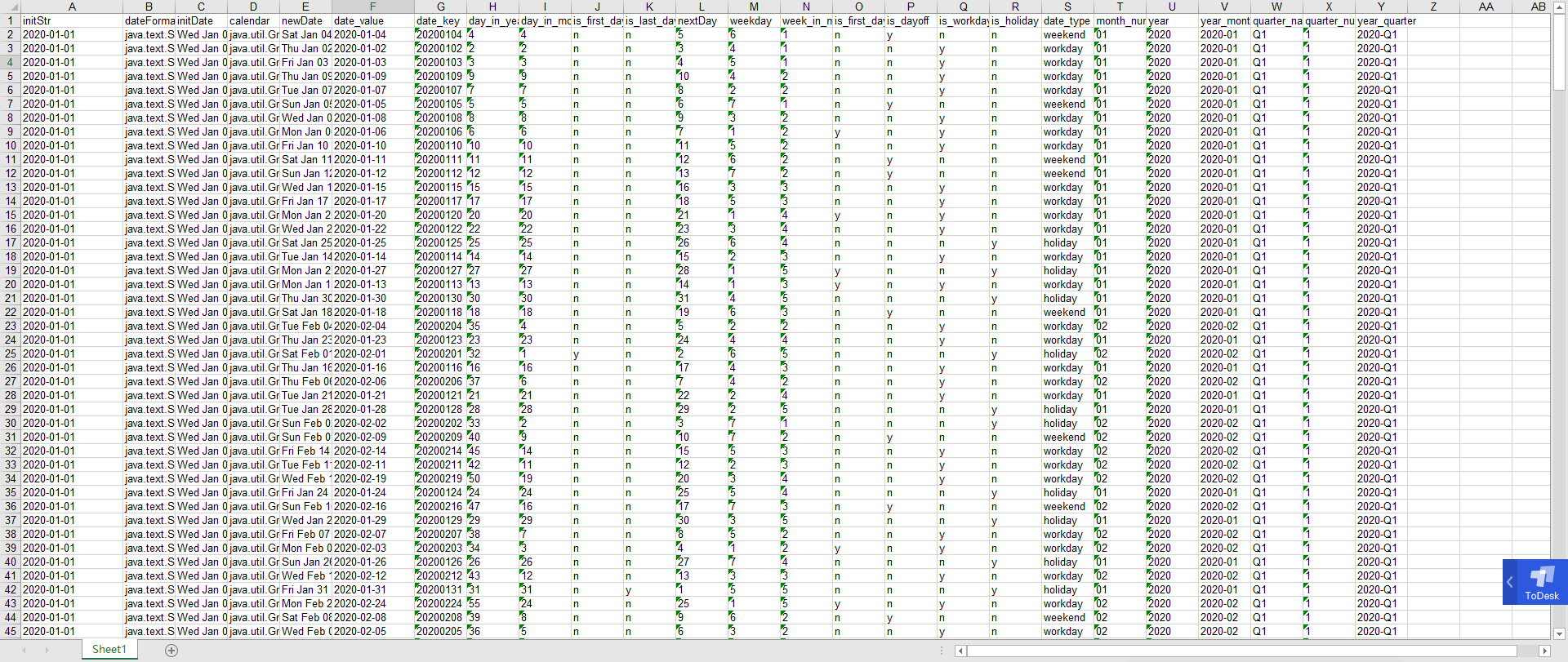Click vertical scrollbar down arrow
1568x662 pixels.
[x=1559, y=633]
